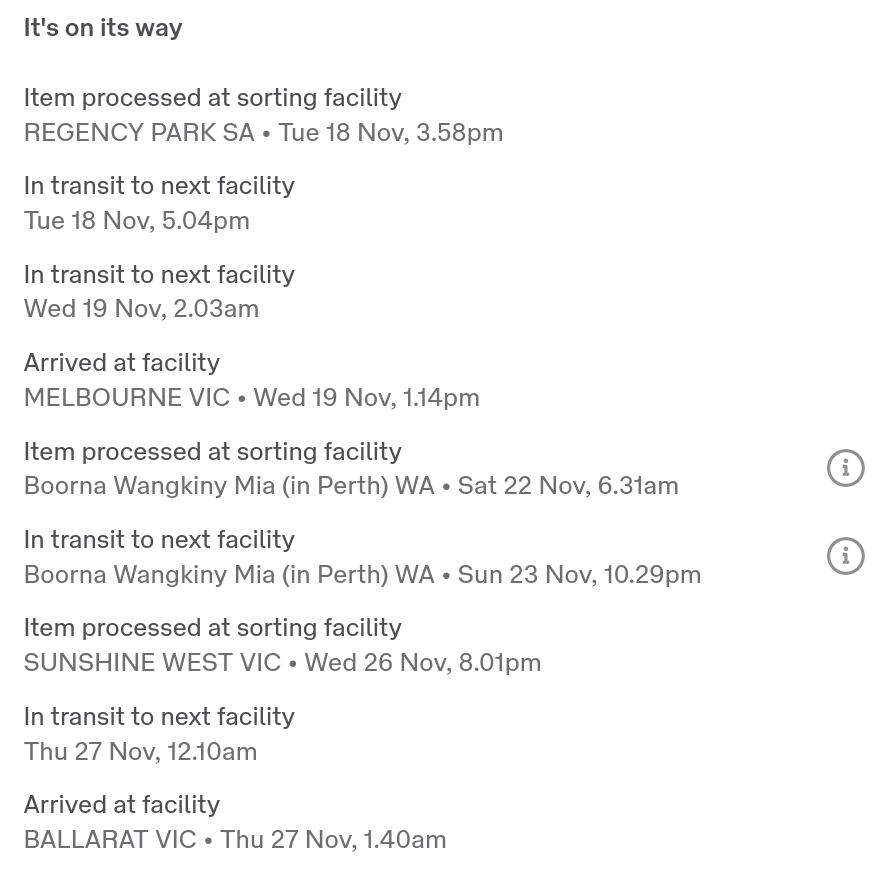Select the Thu 27 Nov 12.10am transit event
The height and width of the screenshot is (871, 889).
140,750
